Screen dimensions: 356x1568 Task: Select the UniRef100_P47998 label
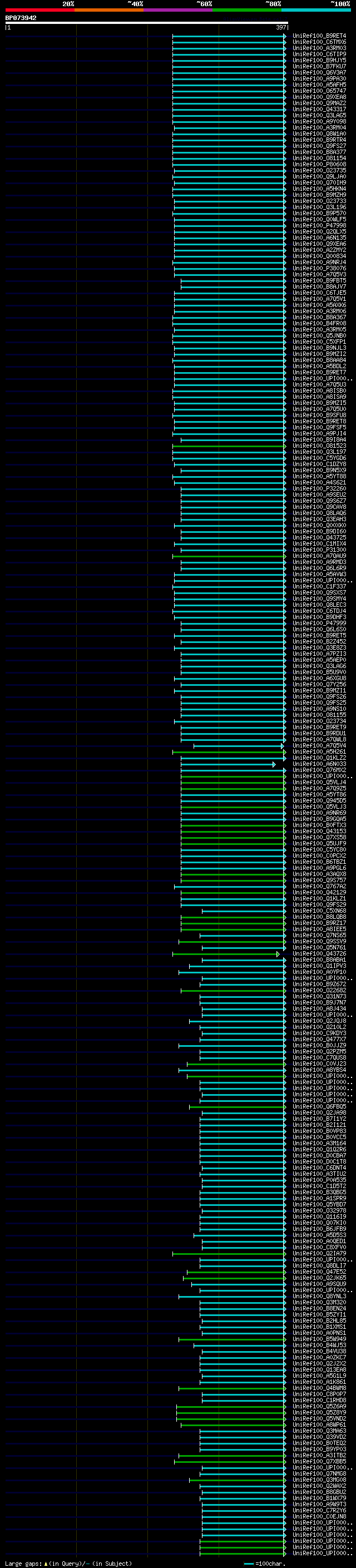tap(319, 225)
